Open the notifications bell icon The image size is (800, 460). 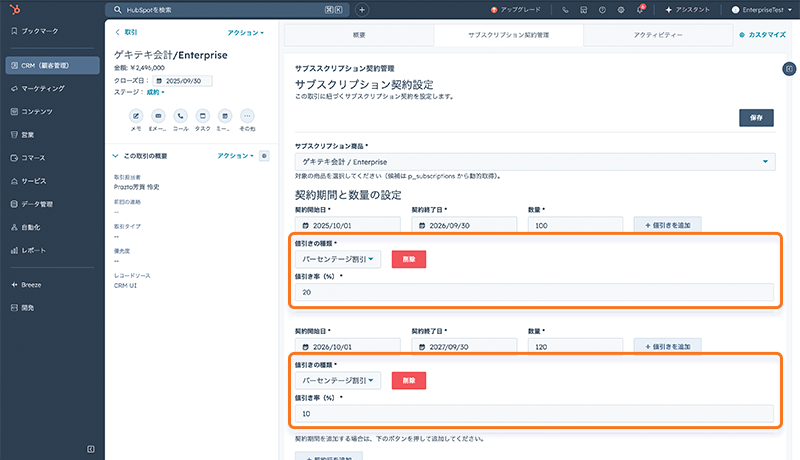641,10
